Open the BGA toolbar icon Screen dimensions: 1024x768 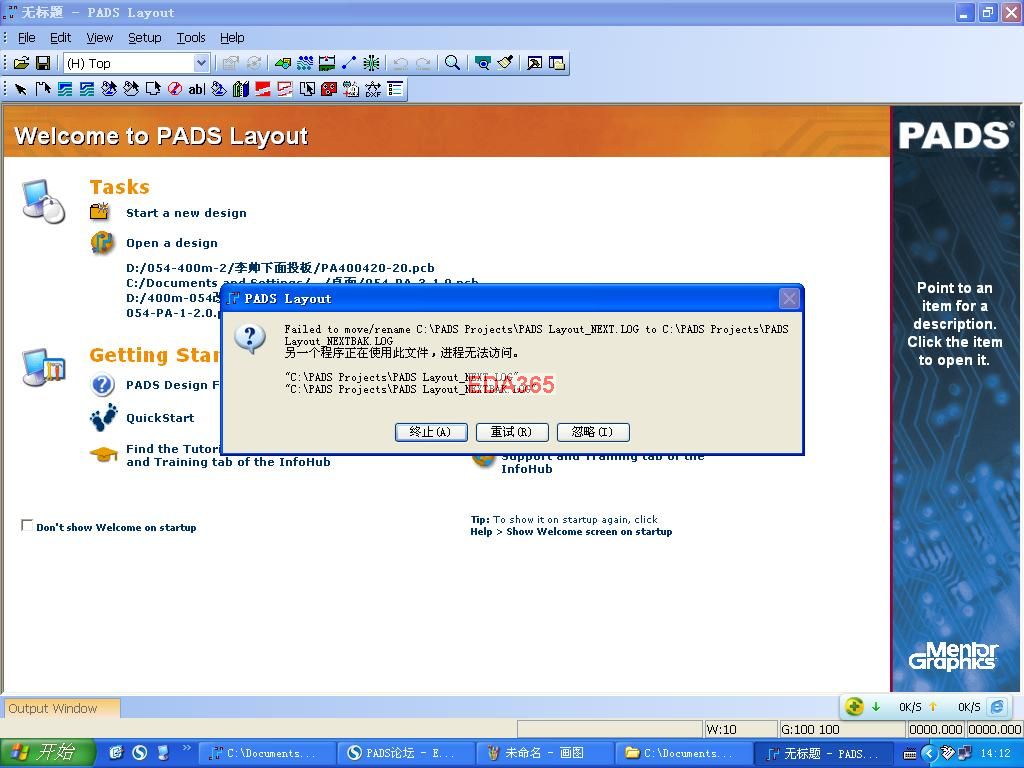[372, 63]
